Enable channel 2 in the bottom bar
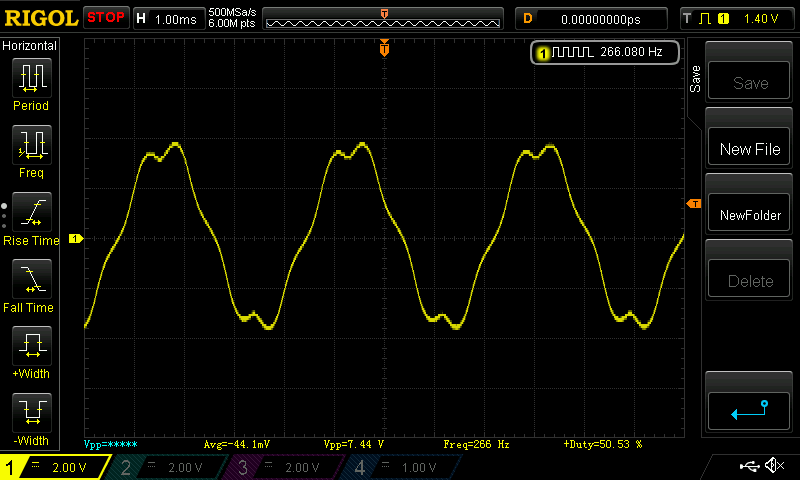 [x=170, y=467]
